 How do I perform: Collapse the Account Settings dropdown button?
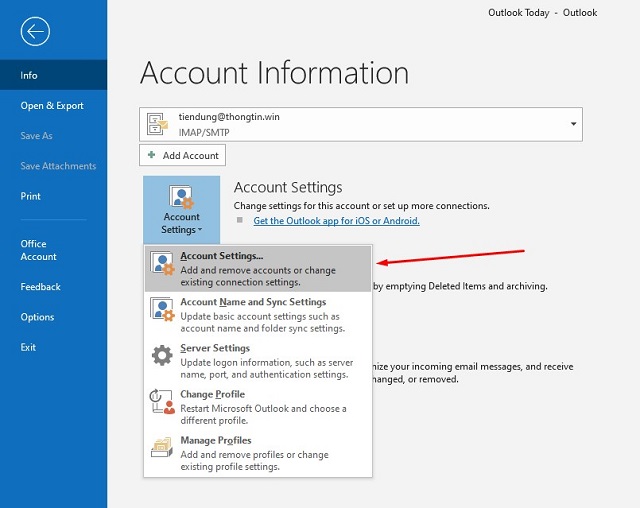click(182, 210)
